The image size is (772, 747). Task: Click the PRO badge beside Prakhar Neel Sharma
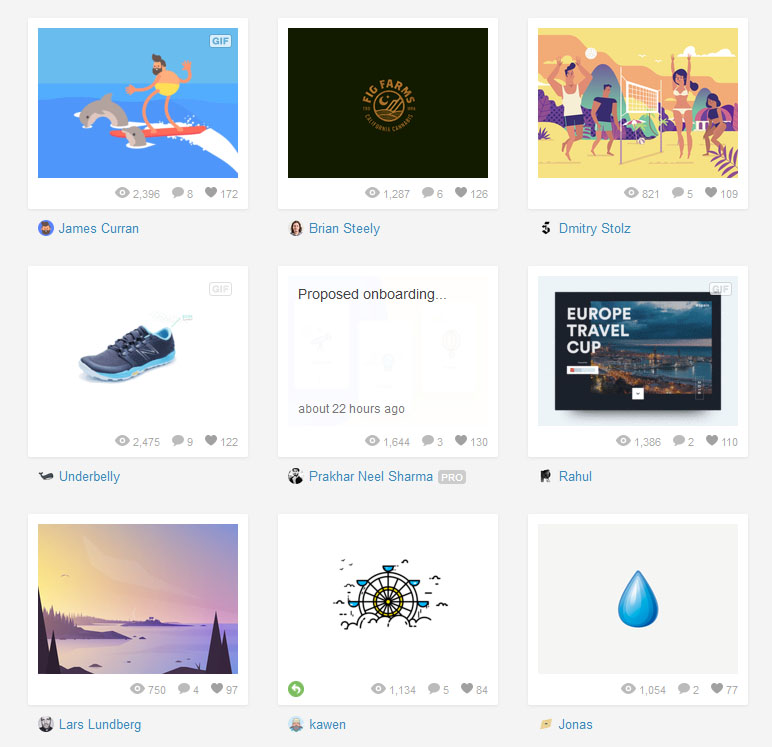451,477
